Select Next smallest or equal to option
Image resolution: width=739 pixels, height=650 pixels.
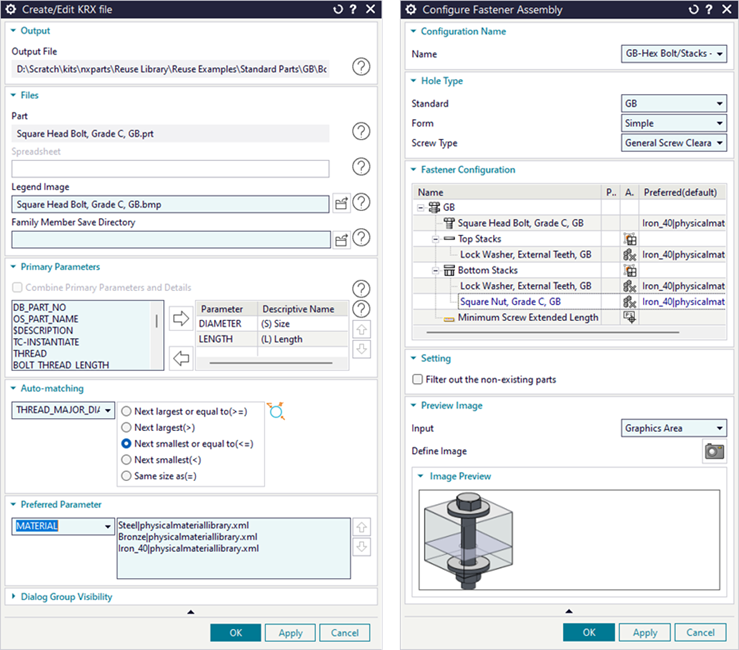point(126,444)
